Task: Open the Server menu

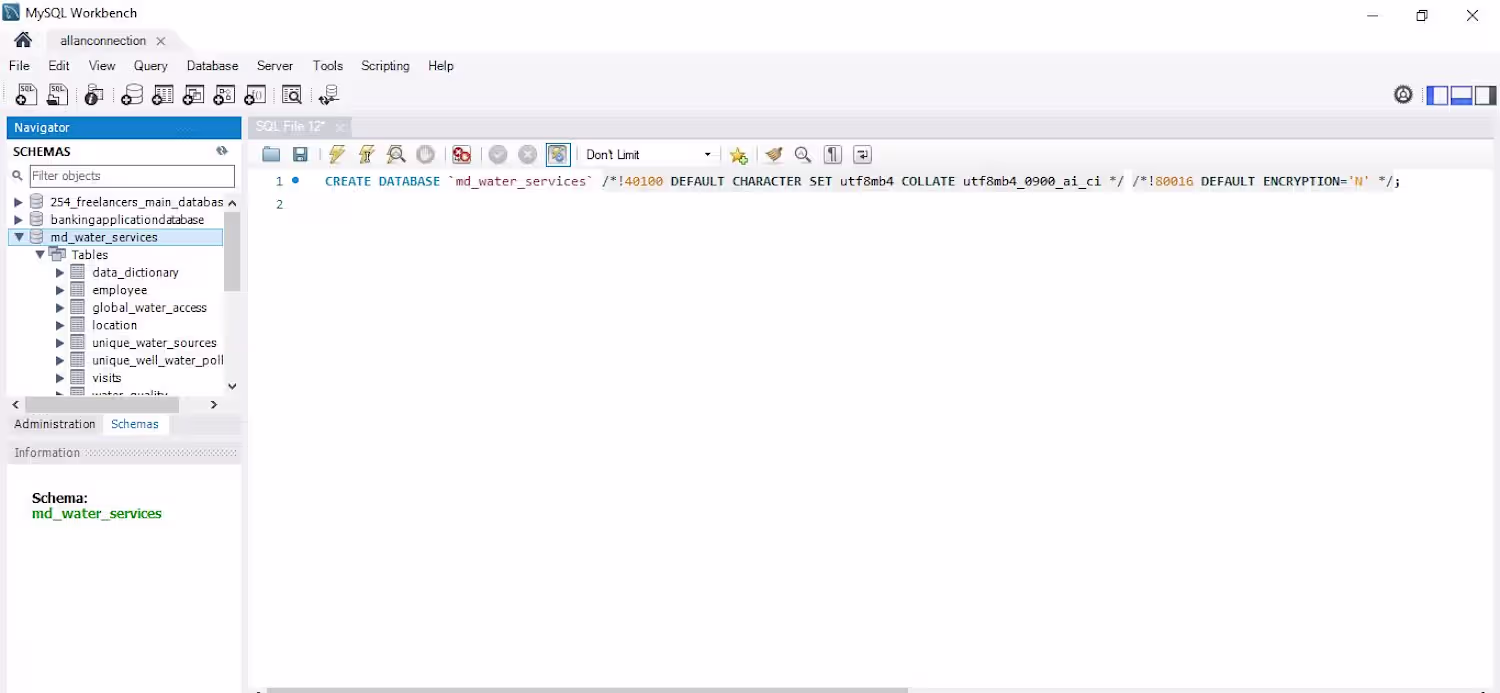Action: [275, 66]
